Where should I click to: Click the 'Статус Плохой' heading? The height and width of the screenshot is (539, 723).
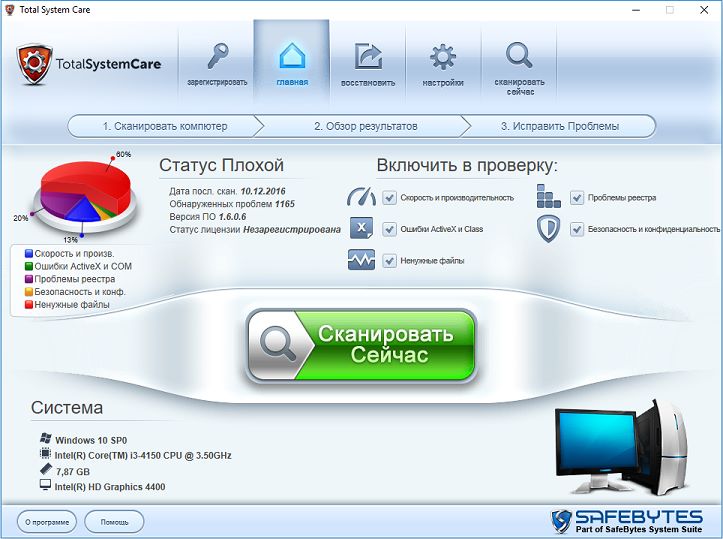click(221, 165)
